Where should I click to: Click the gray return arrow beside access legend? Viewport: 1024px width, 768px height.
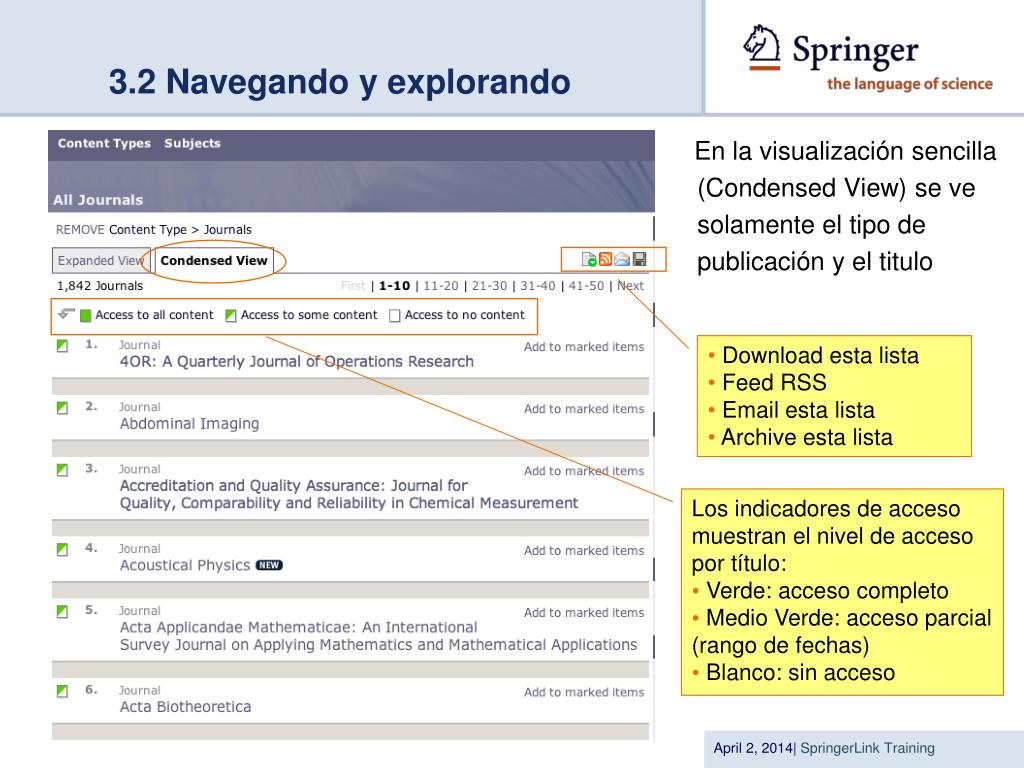pos(66,313)
